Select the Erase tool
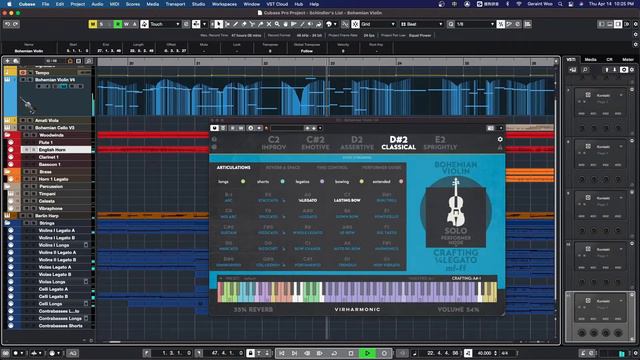Screen dimensions: 640x360 tap(244, 24)
